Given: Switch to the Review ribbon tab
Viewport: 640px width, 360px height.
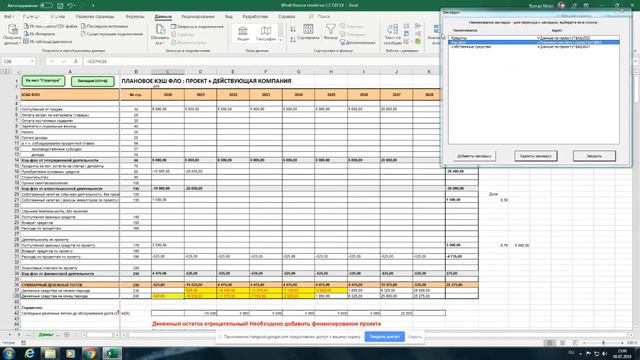Looking at the screenshot, I should click(198, 17).
